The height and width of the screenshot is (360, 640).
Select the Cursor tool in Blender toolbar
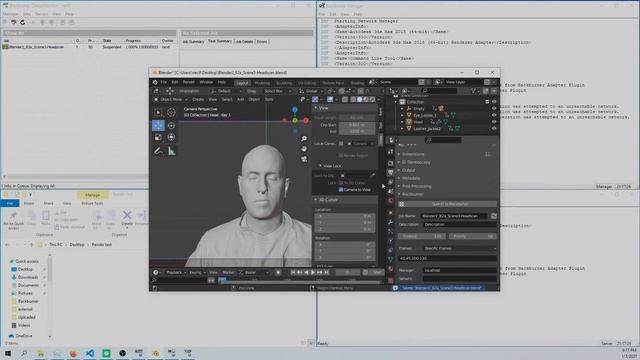[x=171, y=112]
